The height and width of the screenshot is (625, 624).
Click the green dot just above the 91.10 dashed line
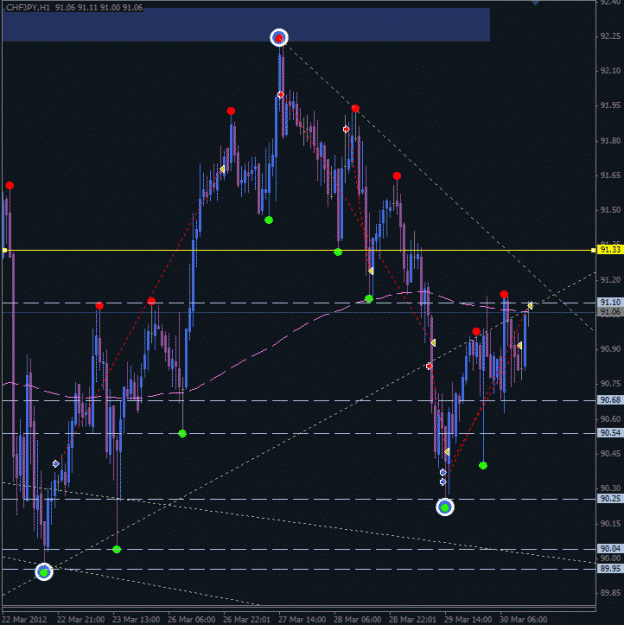(369, 299)
